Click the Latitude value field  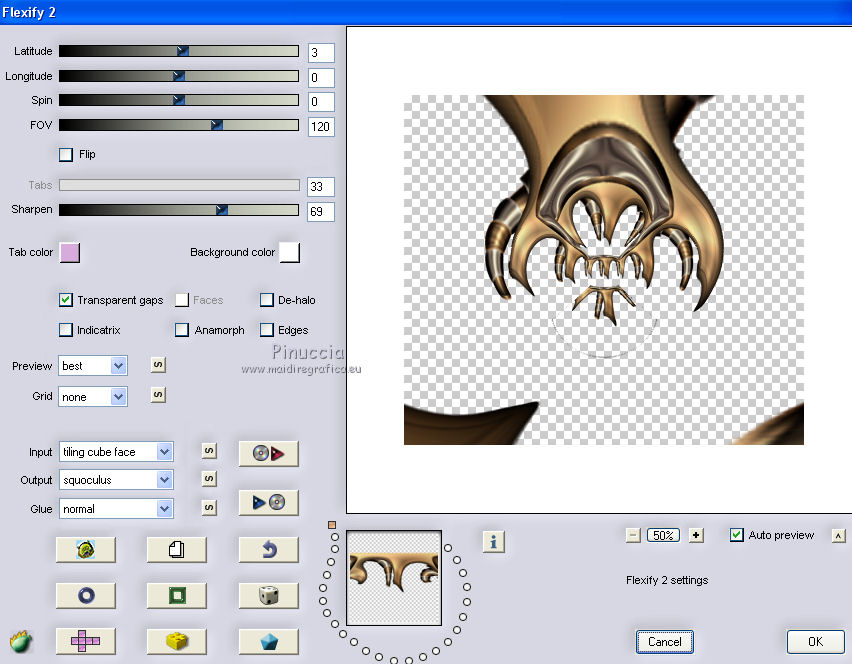321,53
